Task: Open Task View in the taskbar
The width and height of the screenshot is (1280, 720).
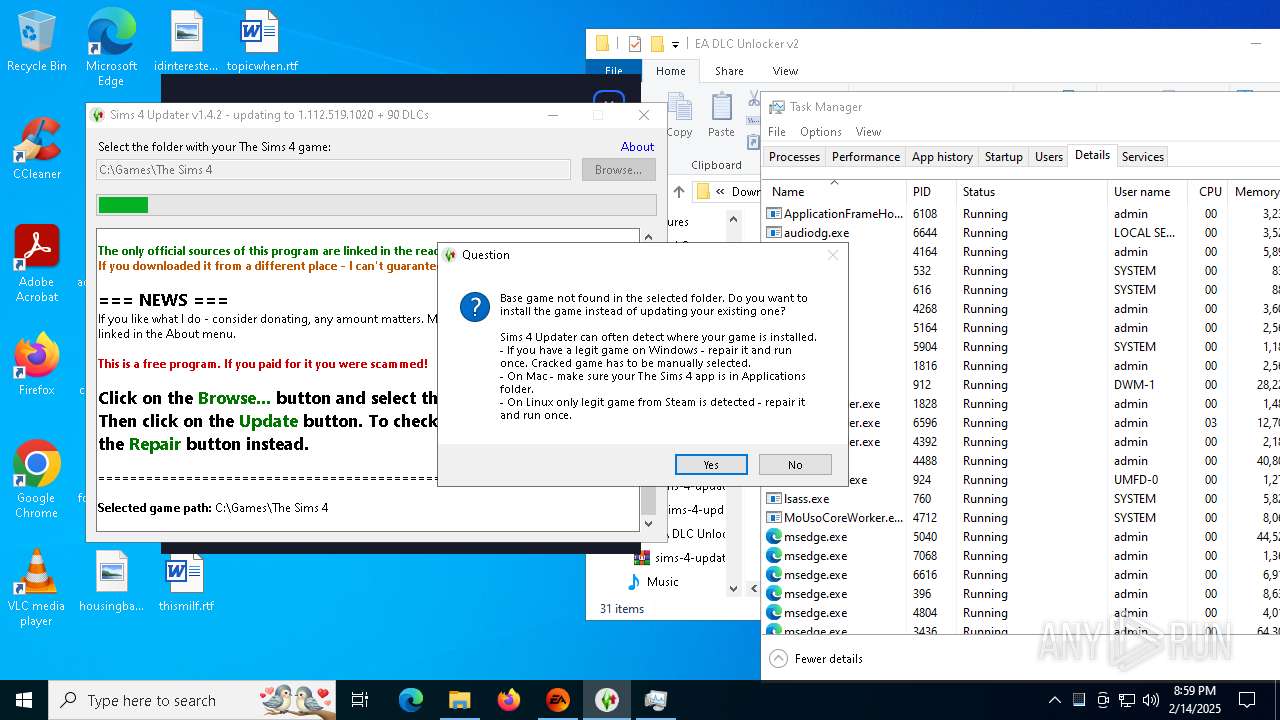Action: (x=360, y=700)
